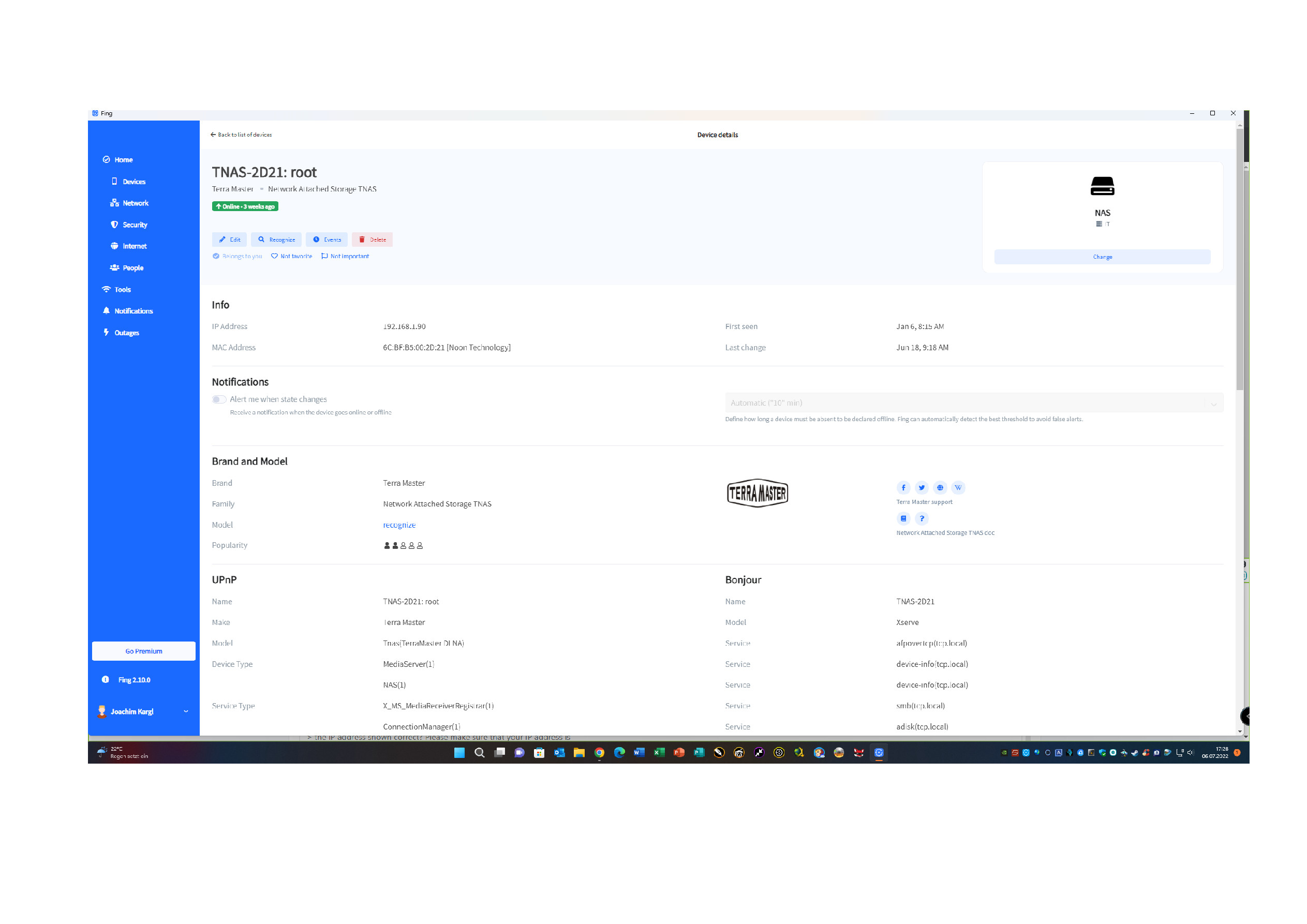Click the scrollbar down arrow in Fing
Viewport: 1307px width, 924px height.
(1239, 731)
